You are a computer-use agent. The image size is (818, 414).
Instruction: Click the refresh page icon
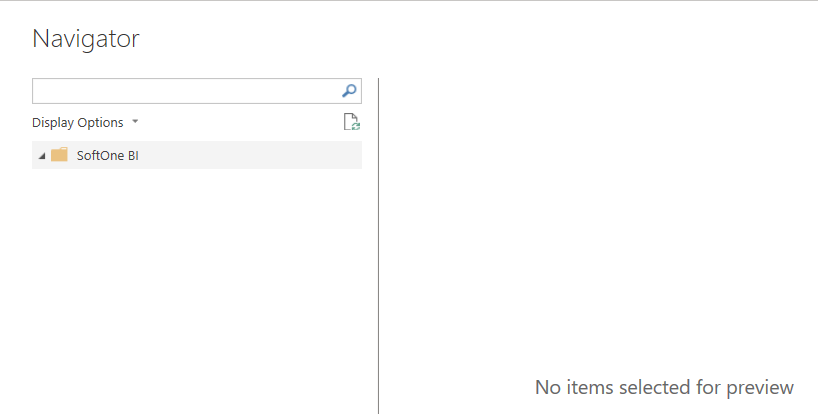[351, 122]
